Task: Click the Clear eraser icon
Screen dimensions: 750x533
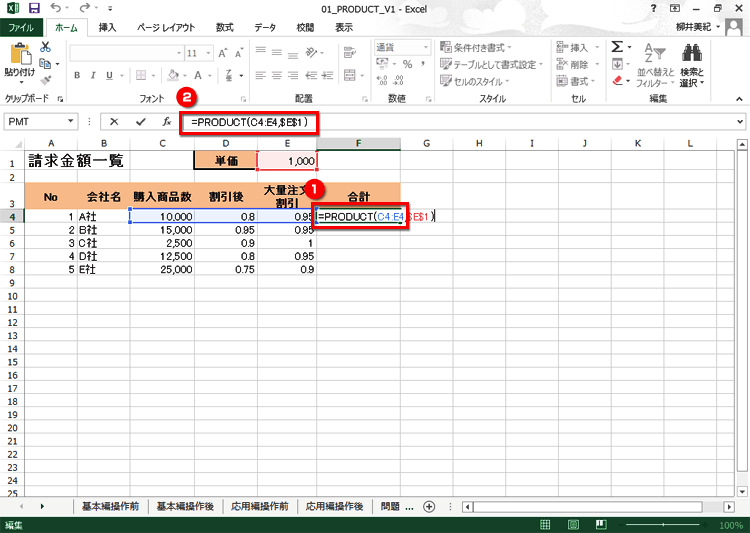Action: click(x=618, y=80)
